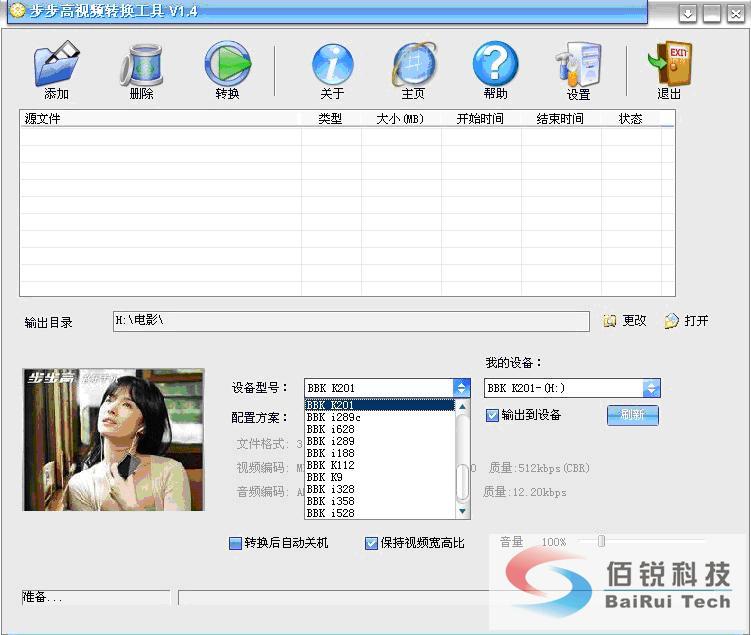
Task: Select BBK K201 in device list
Action: (379, 405)
